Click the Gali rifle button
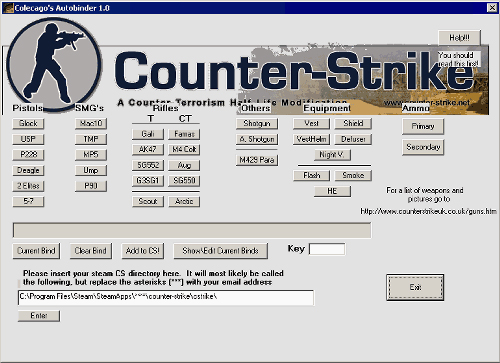The image size is (500, 363). pyautogui.click(x=148, y=134)
